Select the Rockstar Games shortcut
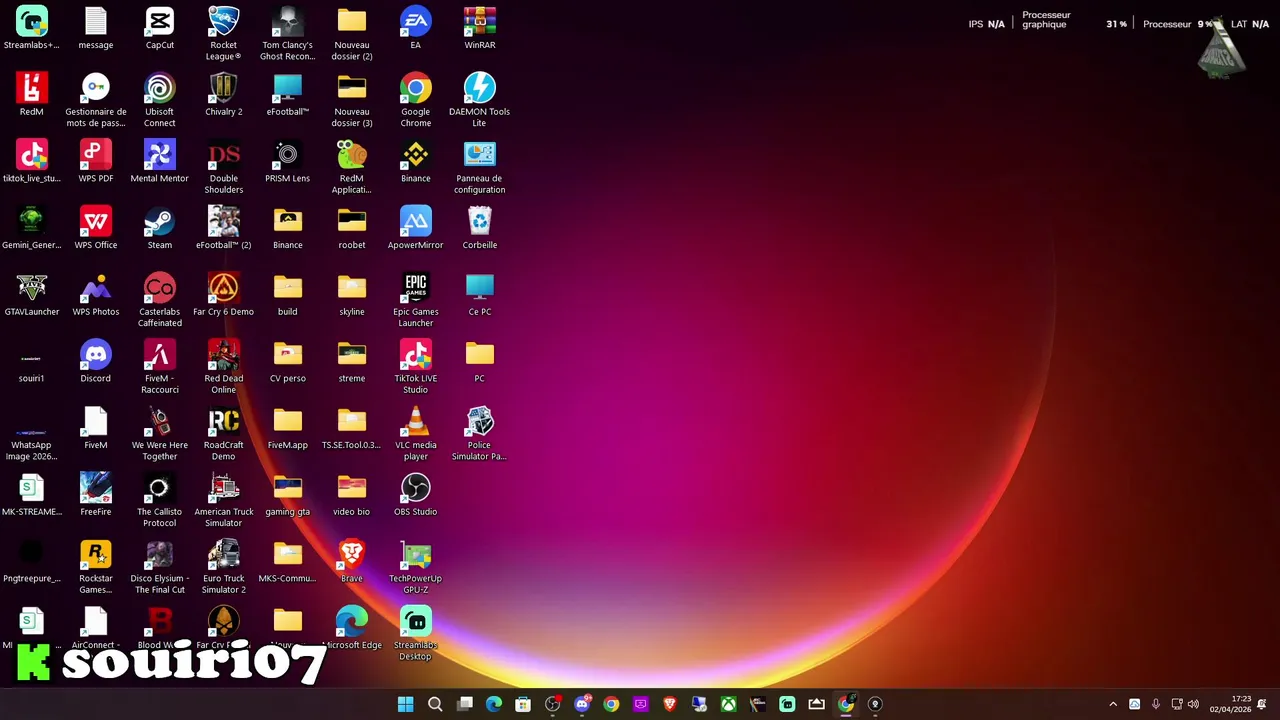 95,567
